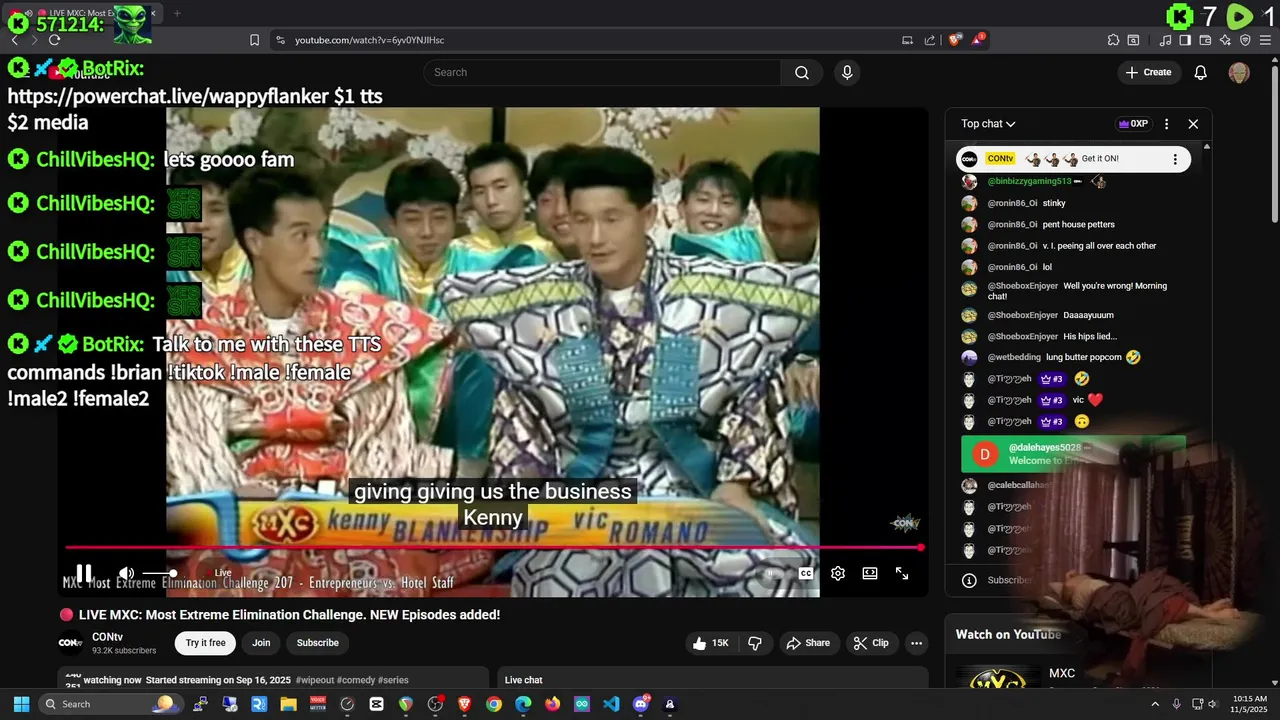
Task: Open video player settings gear
Action: (838, 573)
